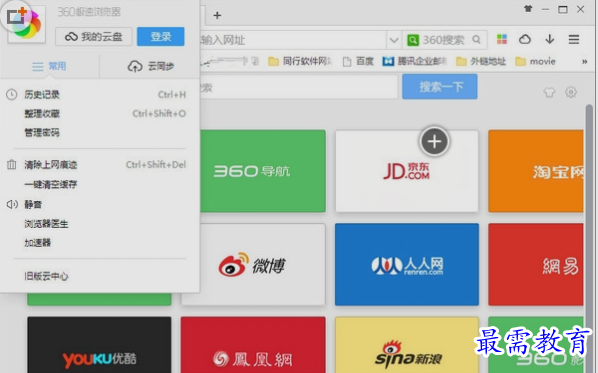Open 同行软件网 bookmark folder
This screenshot has width=598, height=373.
coord(300,61)
